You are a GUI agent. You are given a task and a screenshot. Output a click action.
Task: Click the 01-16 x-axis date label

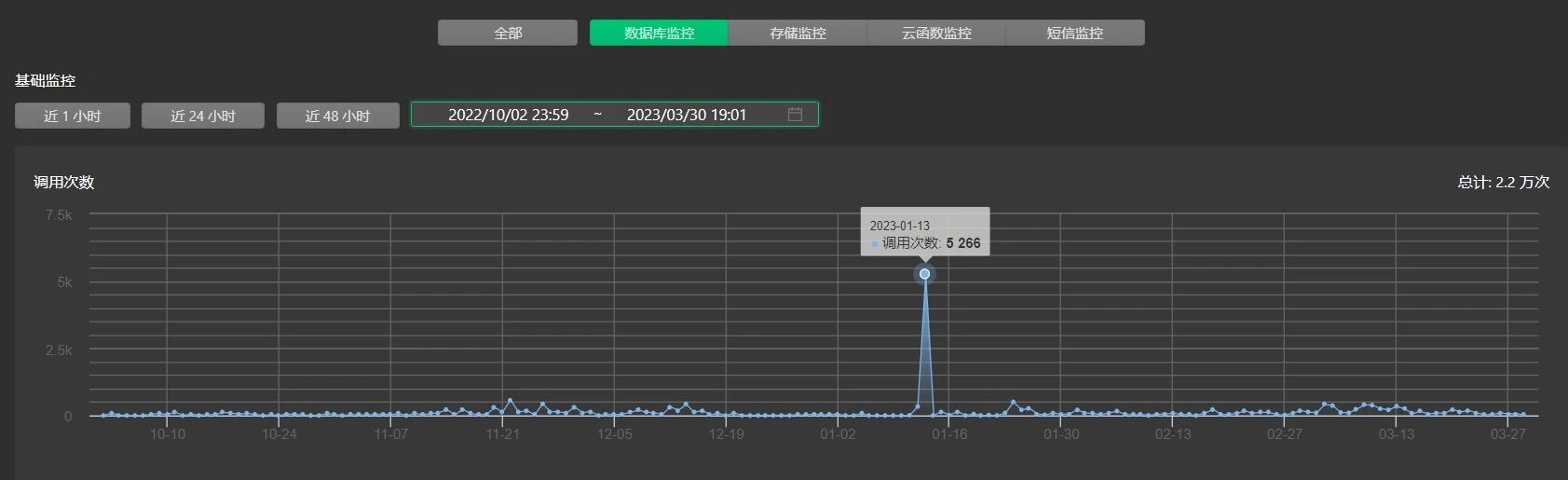tap(949, 434)
